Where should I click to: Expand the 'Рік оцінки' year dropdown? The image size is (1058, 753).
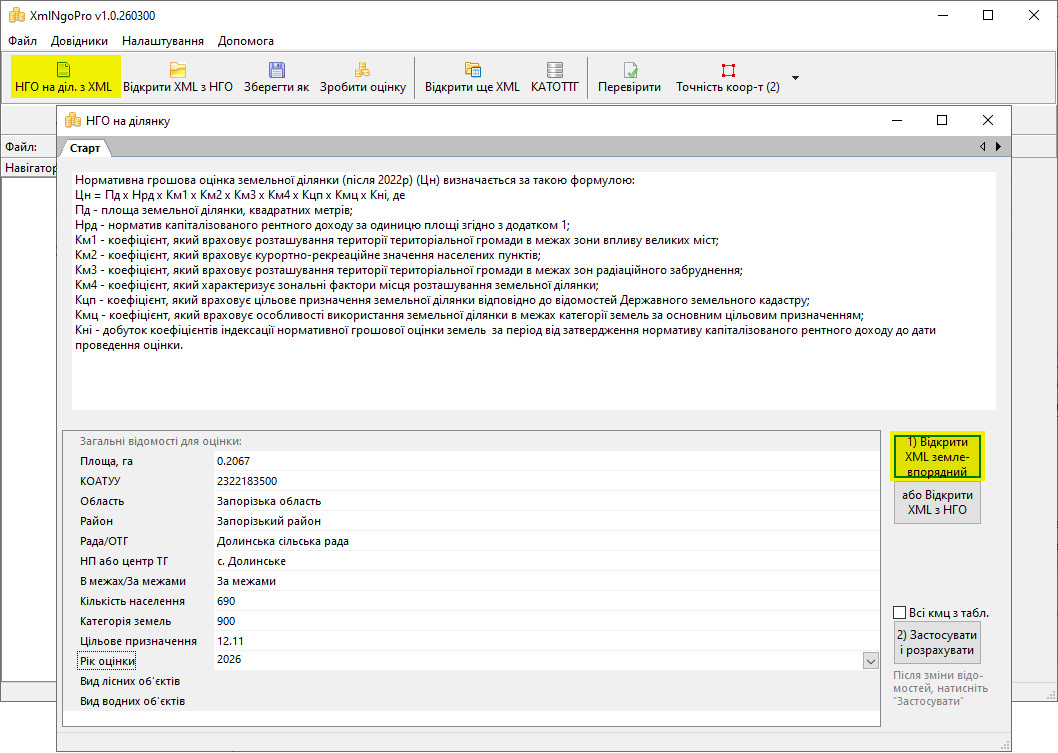coord(870,661)
